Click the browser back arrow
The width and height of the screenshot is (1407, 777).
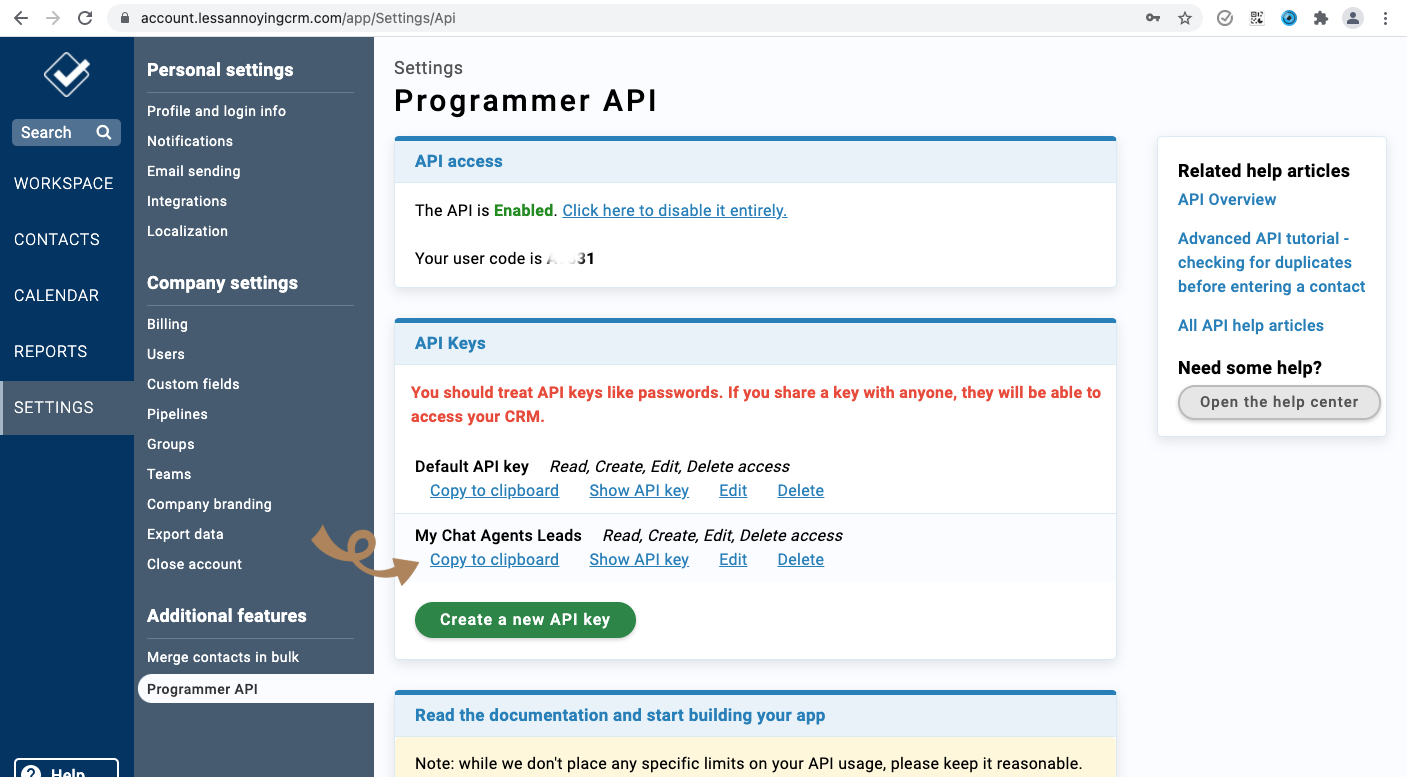point(21,18)
